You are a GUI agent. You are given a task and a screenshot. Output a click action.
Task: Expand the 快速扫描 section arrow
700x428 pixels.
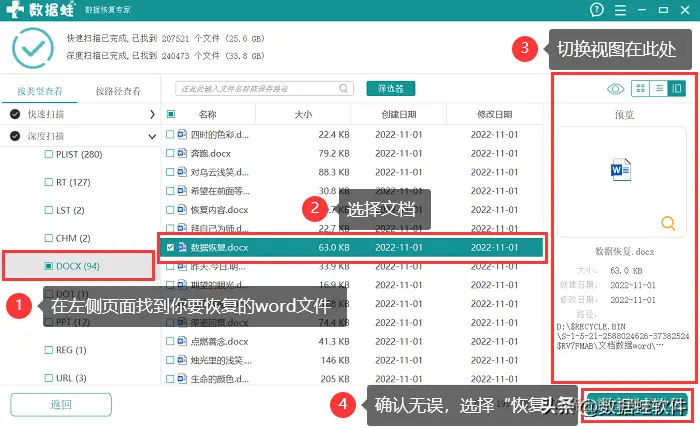click(x=152, y=114)
